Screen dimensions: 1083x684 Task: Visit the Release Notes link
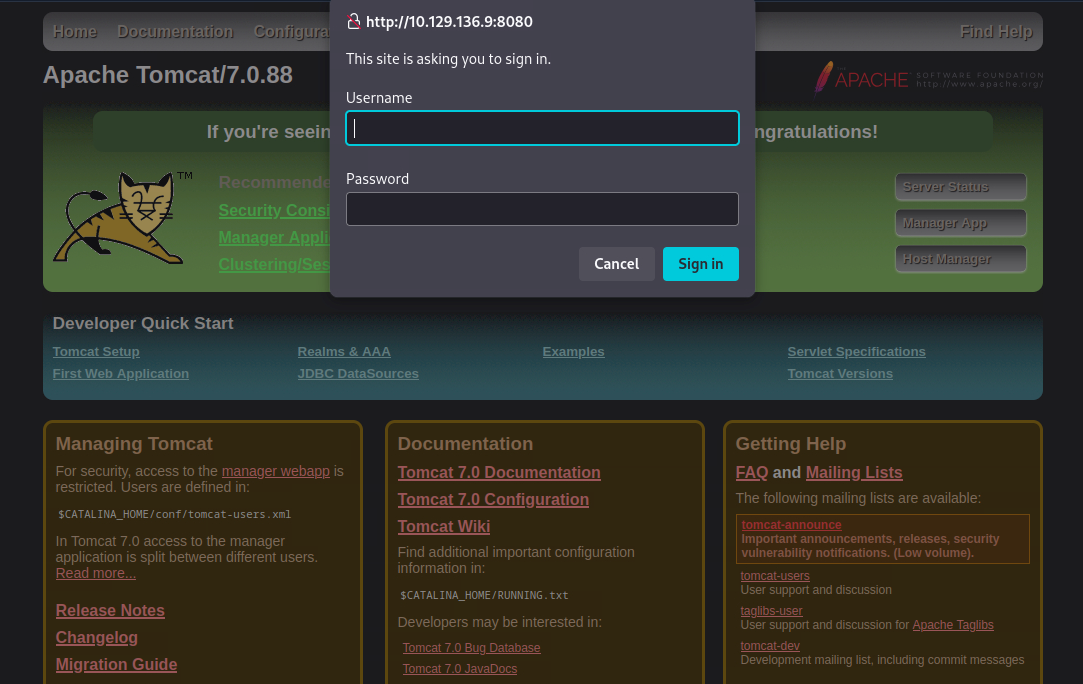pos(110,611)
